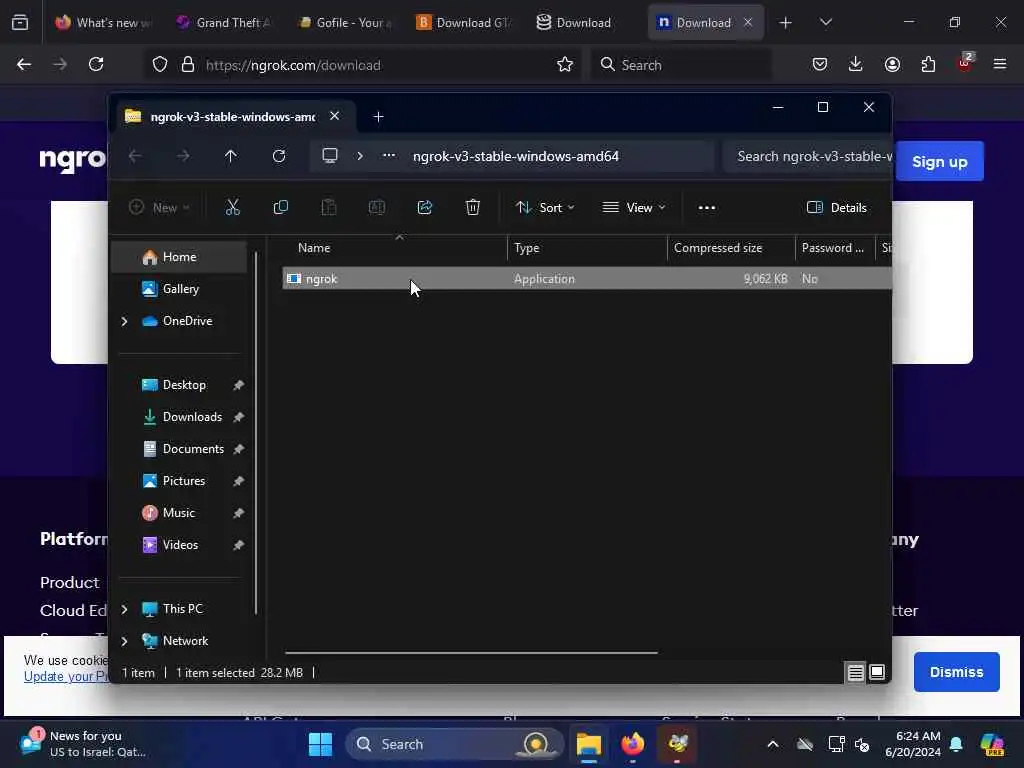Click the Firefox URL address bar
Image resolution: width=1024 pixels, height=768 pixels.
363,65
